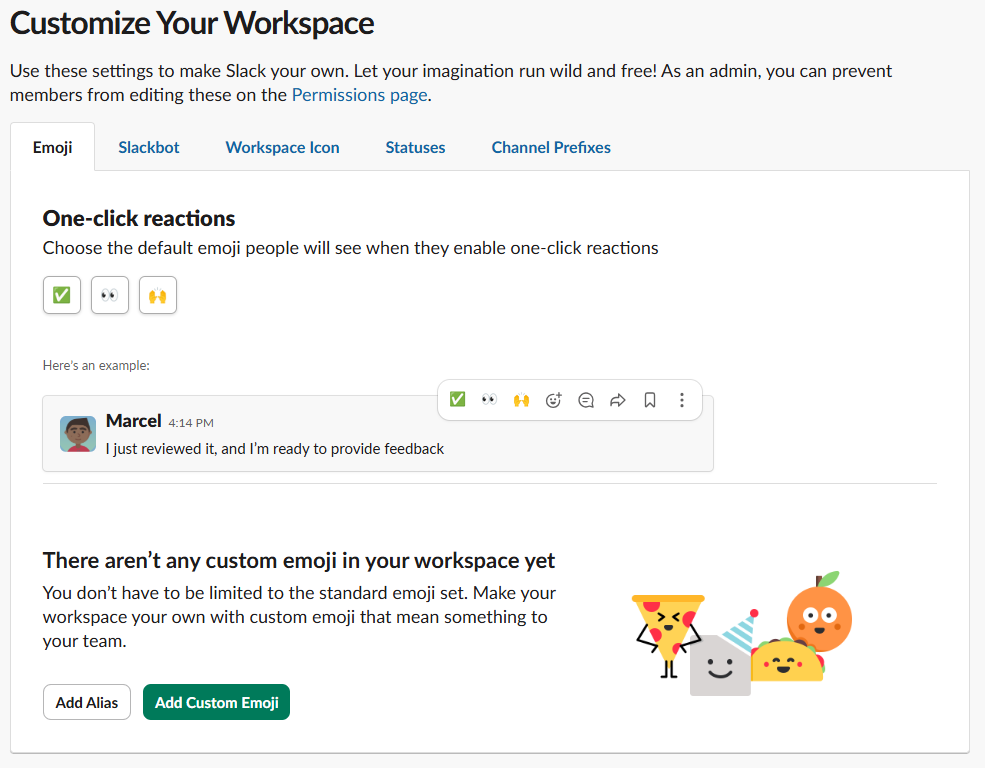Click Marcel's avatar in the example message
The width and height of the screenshot is (985, 768).
tap(78, 434)
